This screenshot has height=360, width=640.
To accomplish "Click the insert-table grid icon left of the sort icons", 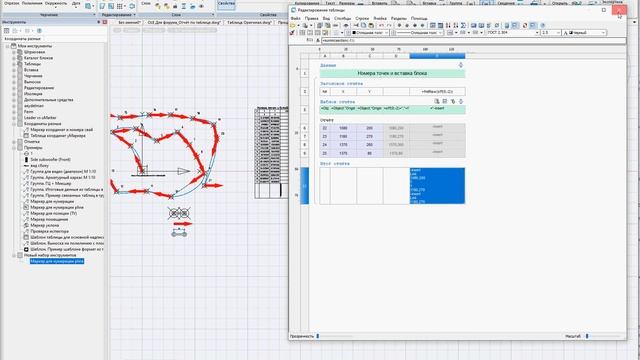I will point(440,25).
